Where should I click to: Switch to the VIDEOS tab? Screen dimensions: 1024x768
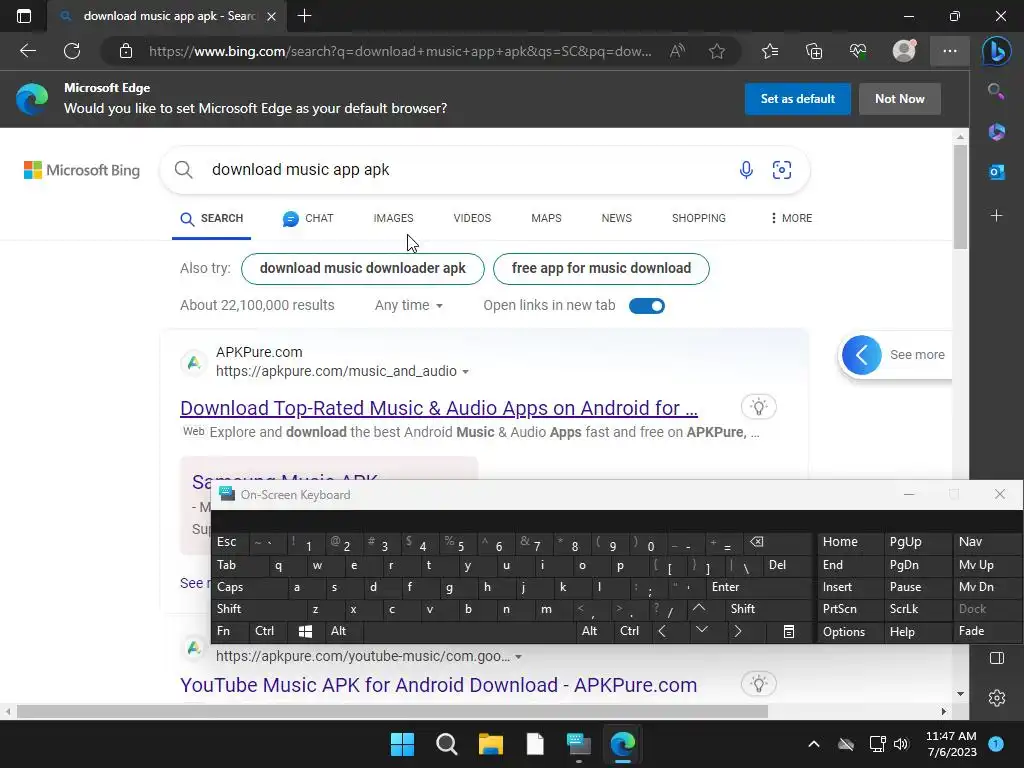(x=472, y=218)
